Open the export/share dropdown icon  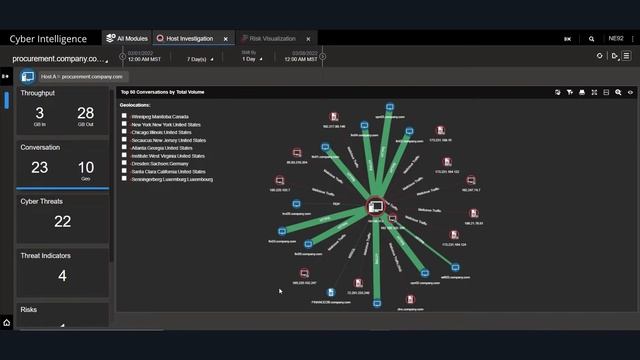pyautogui.click(x=615, y=56)
